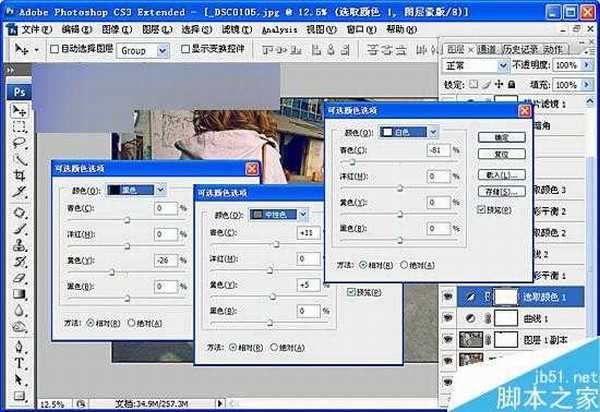Choose the Brush tool
This screenshot has height=412, width=600.
pyautogui.click(x=19, y=230)
